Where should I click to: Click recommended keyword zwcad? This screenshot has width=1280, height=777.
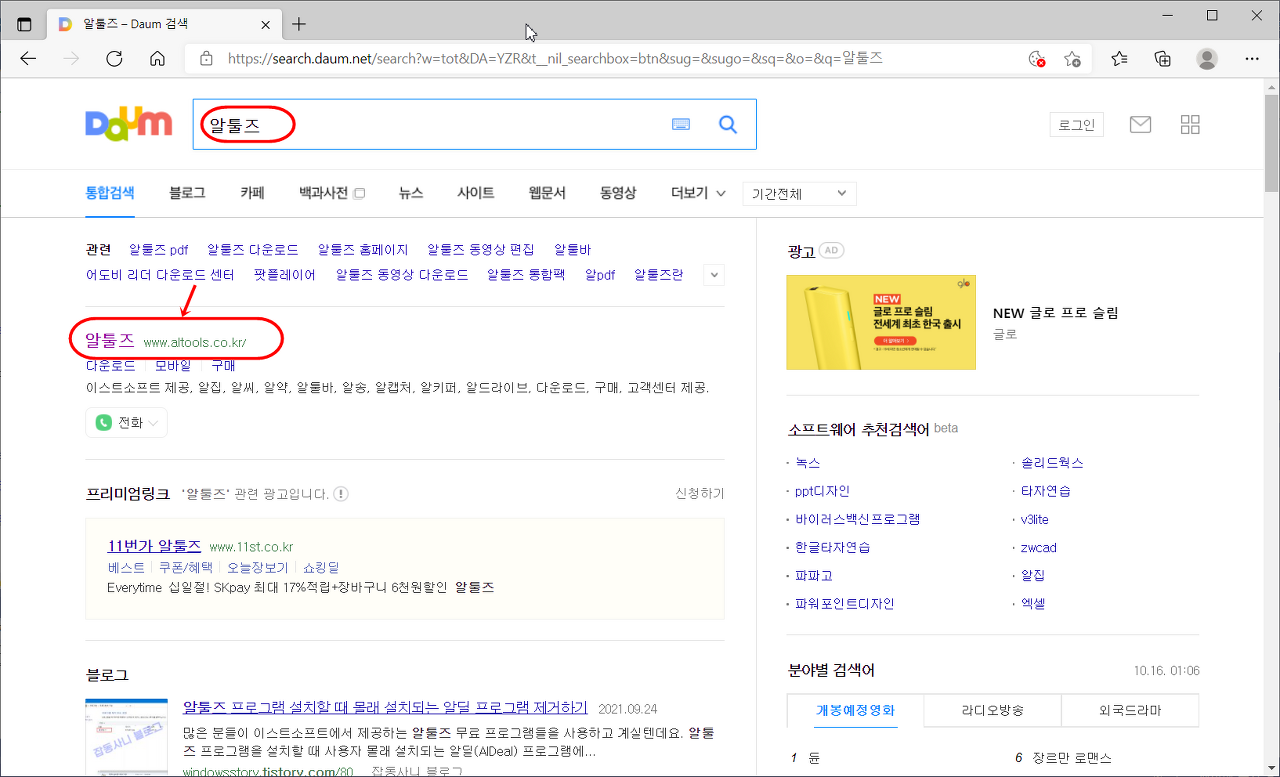click(x=1039, y=548)
